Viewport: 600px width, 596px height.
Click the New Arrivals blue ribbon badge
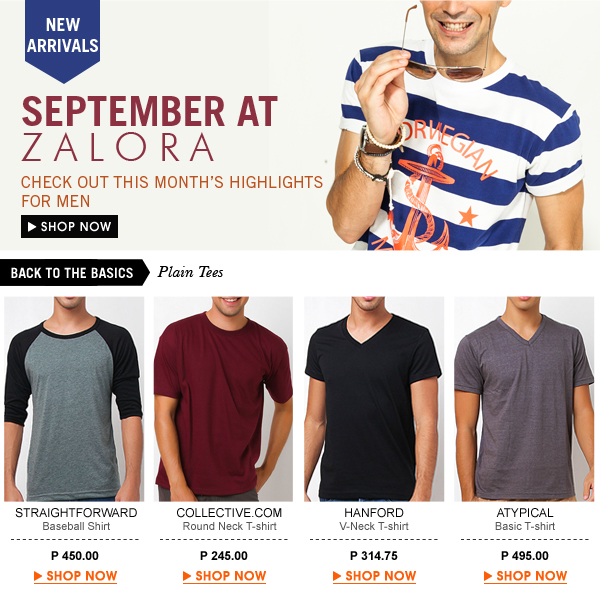[62, 40]
